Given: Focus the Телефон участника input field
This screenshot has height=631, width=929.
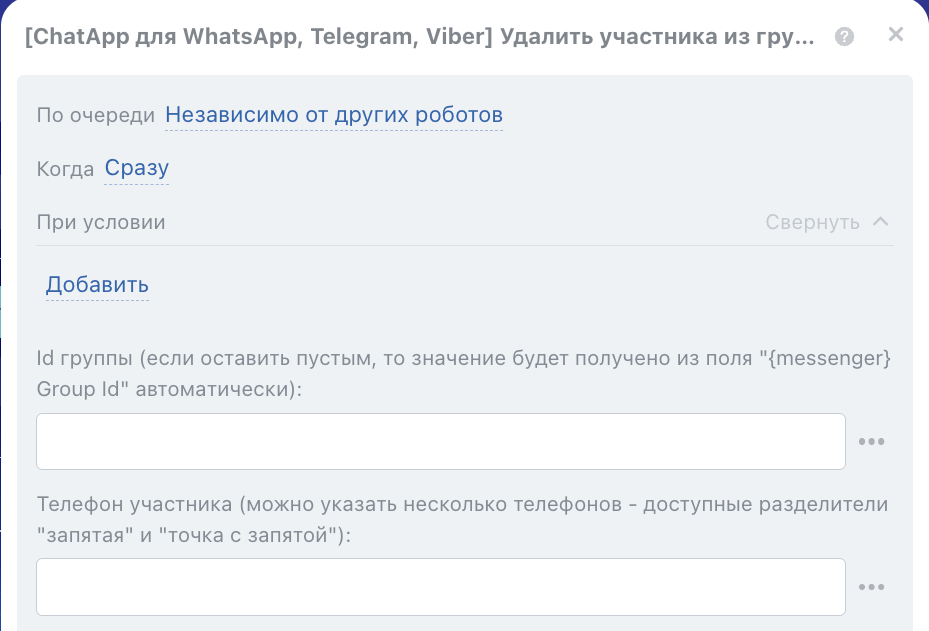Looking at the screenshot, I should tap(441, 587).
